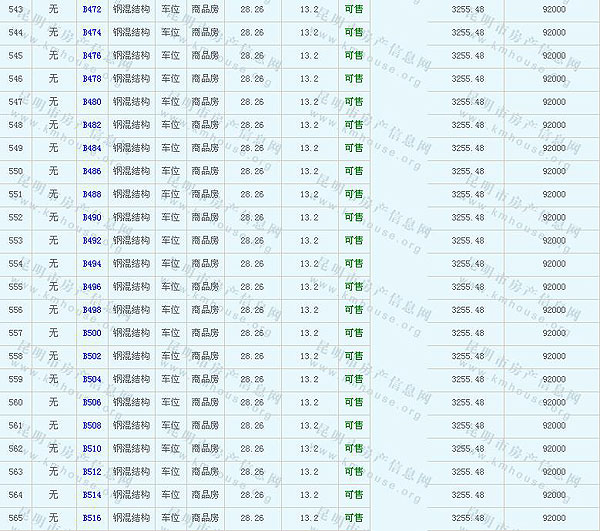Click the B474 unit link

[91, 32]
